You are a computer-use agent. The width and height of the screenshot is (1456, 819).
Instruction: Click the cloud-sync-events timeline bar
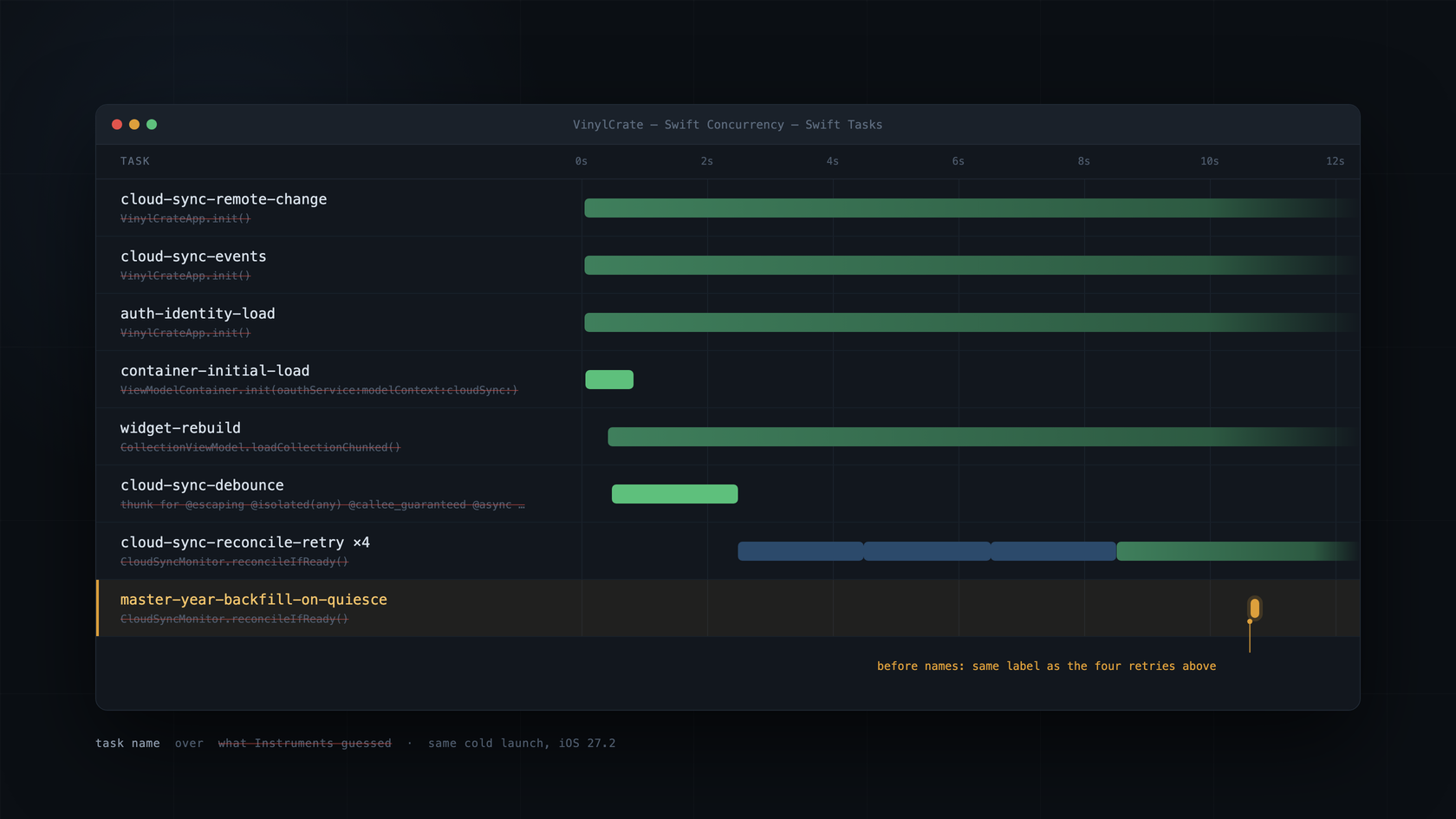[972, 265]
